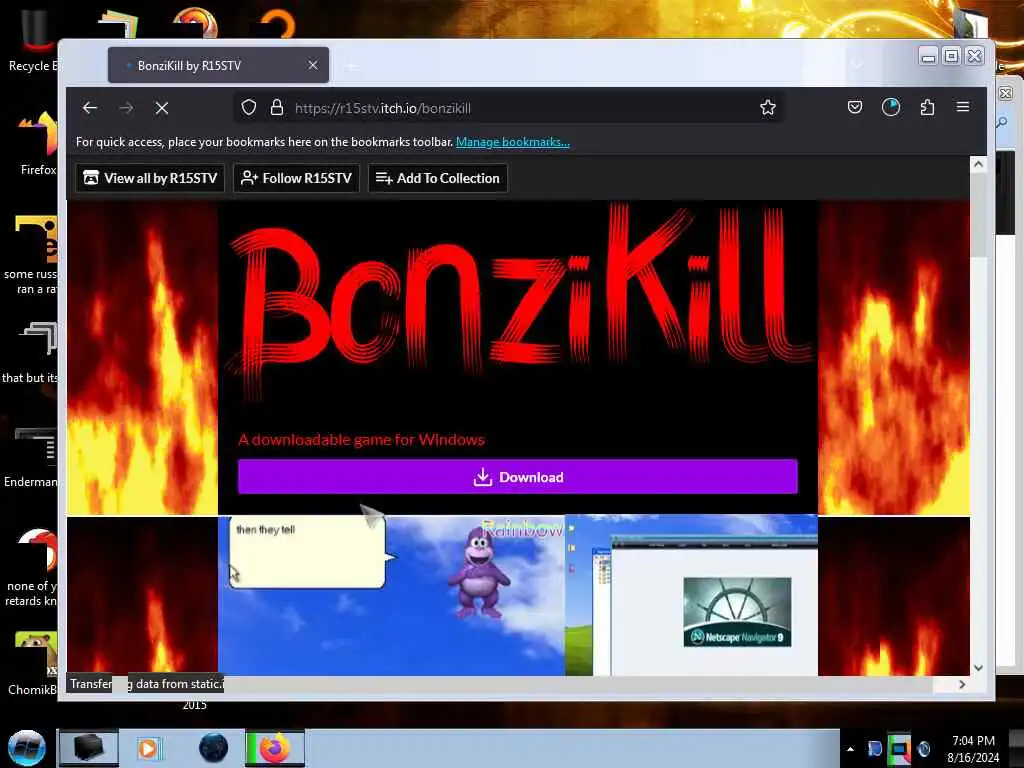Open the Netscape Navigator 9 screenshot thumbnail
Viewport: 1024px width, 768px height.
tap(691, 595)
